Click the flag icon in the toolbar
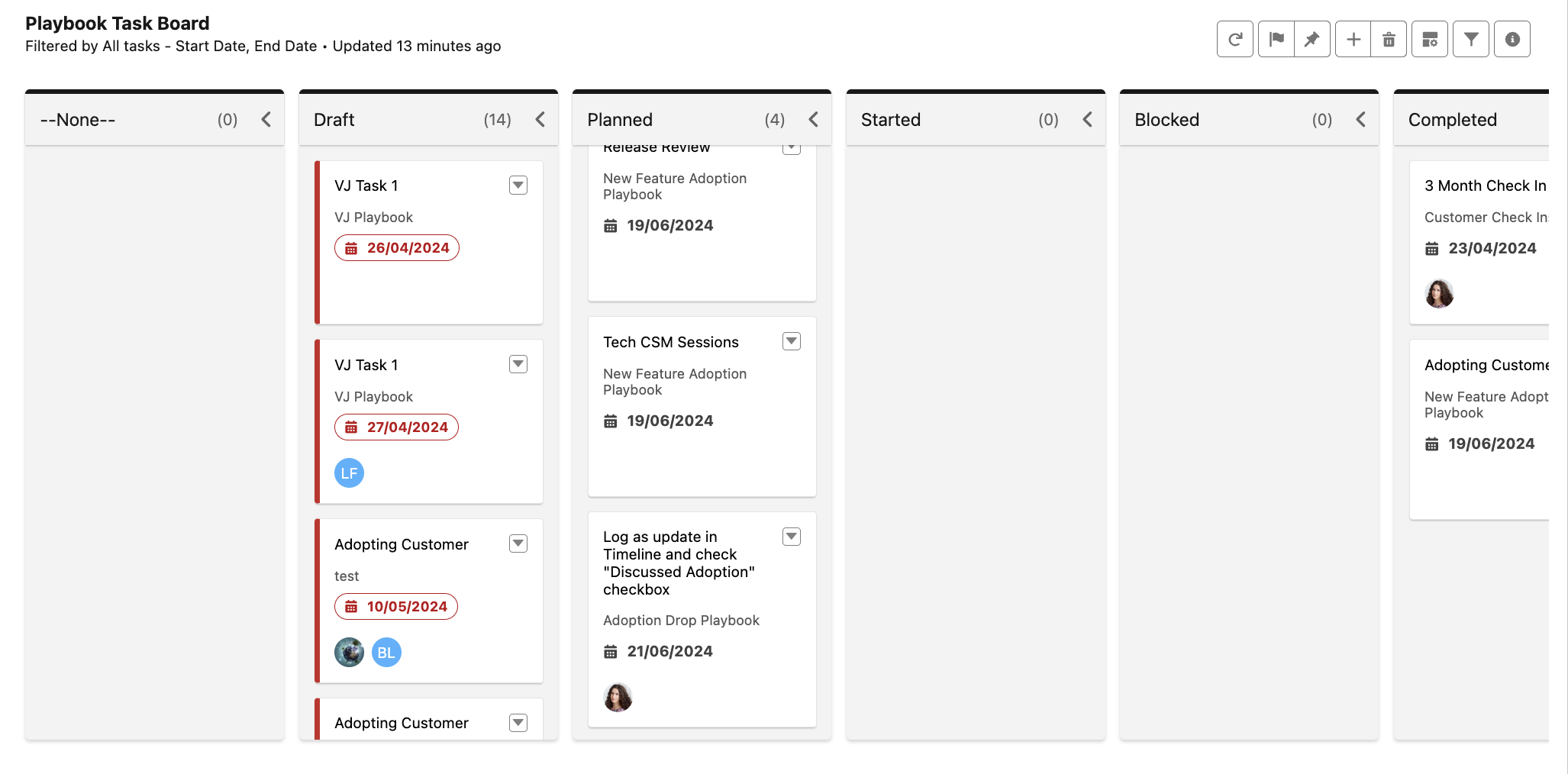 pos(1276,39)
